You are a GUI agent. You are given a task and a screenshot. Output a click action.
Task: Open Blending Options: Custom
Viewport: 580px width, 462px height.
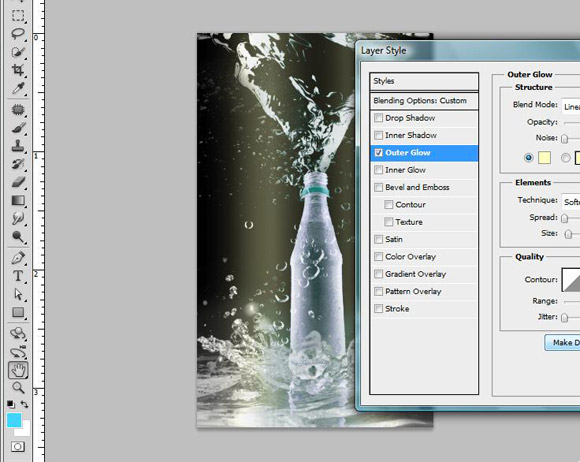[x=424, y=101]
